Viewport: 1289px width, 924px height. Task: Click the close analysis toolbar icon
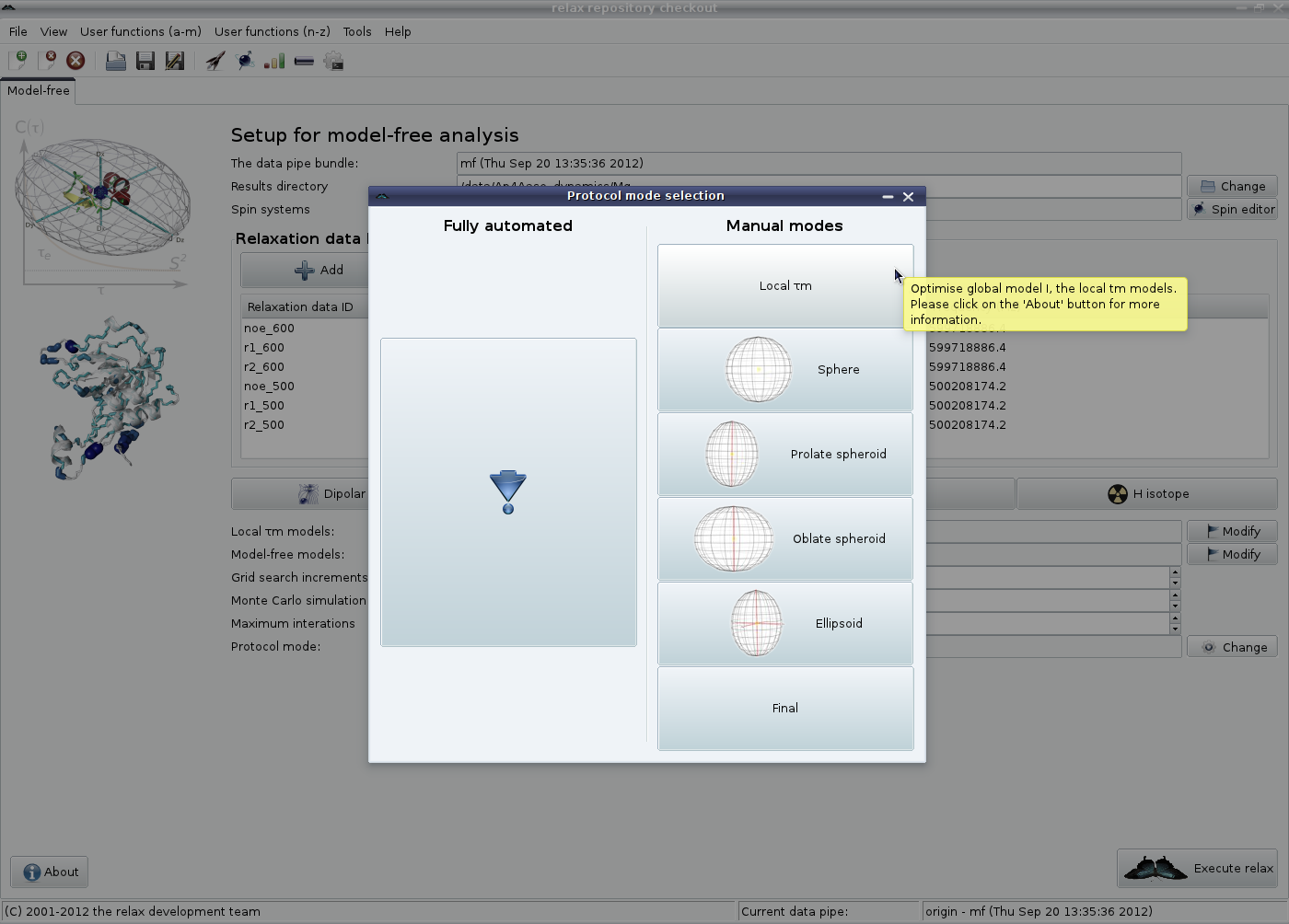(x=48, y=61)
